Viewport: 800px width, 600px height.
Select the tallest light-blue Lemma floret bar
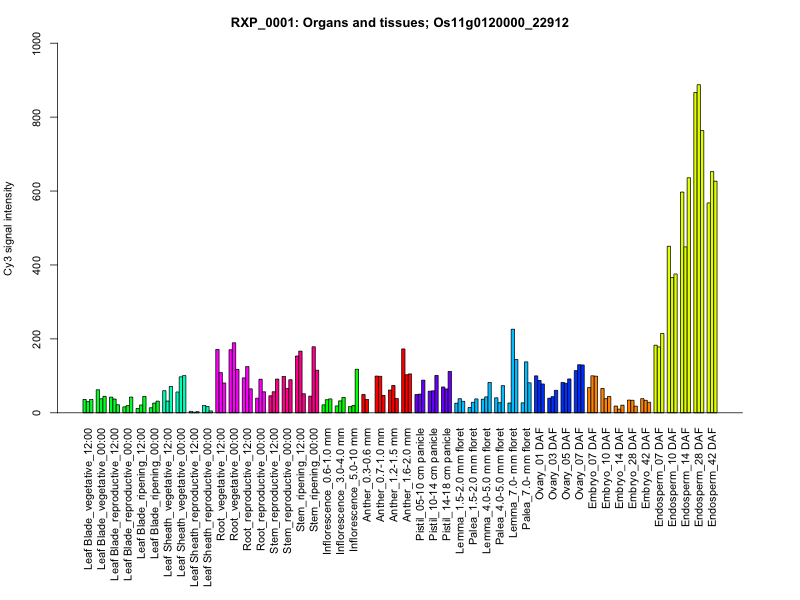coord(513,371)
